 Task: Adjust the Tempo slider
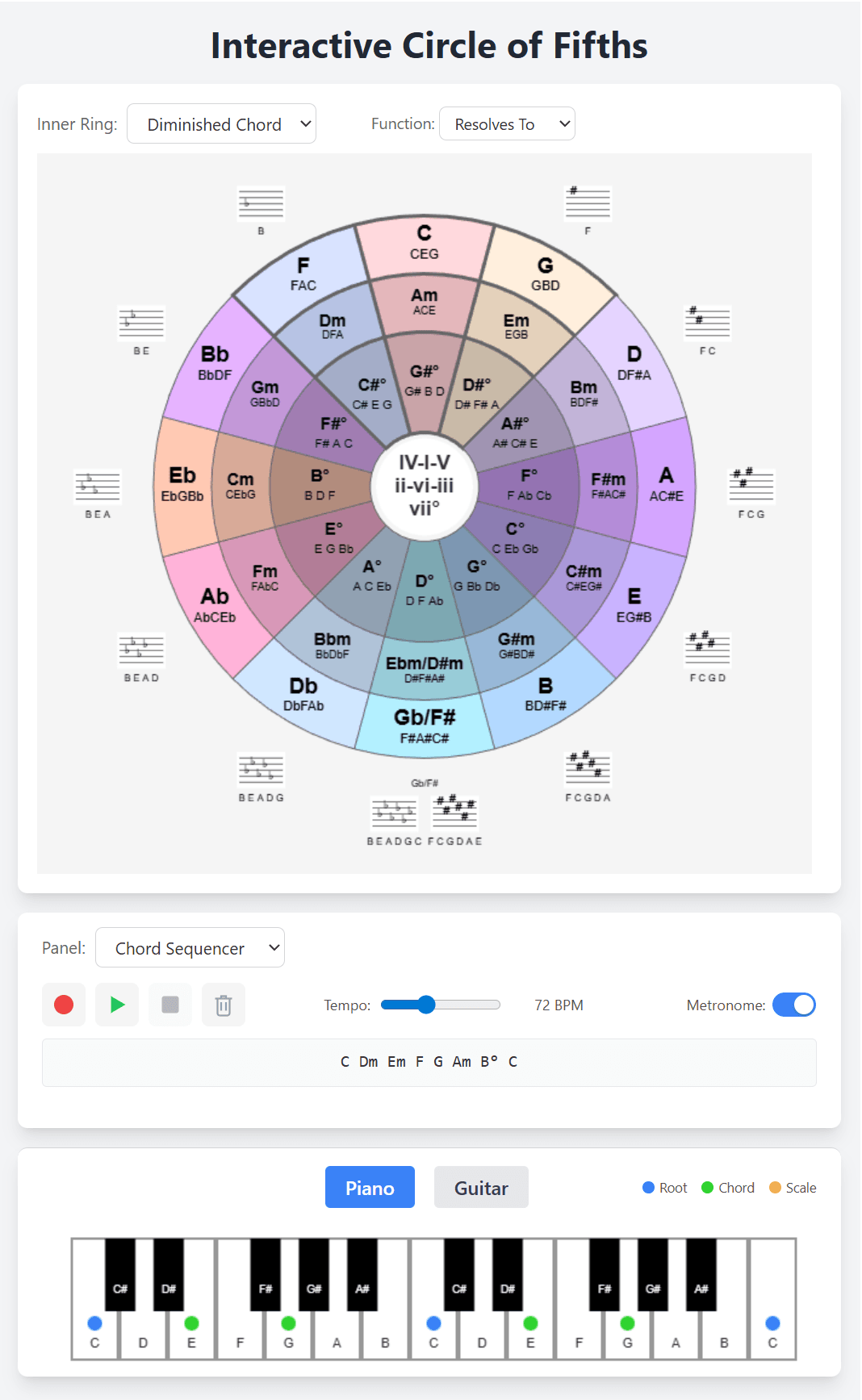[x=426, y=1005]
